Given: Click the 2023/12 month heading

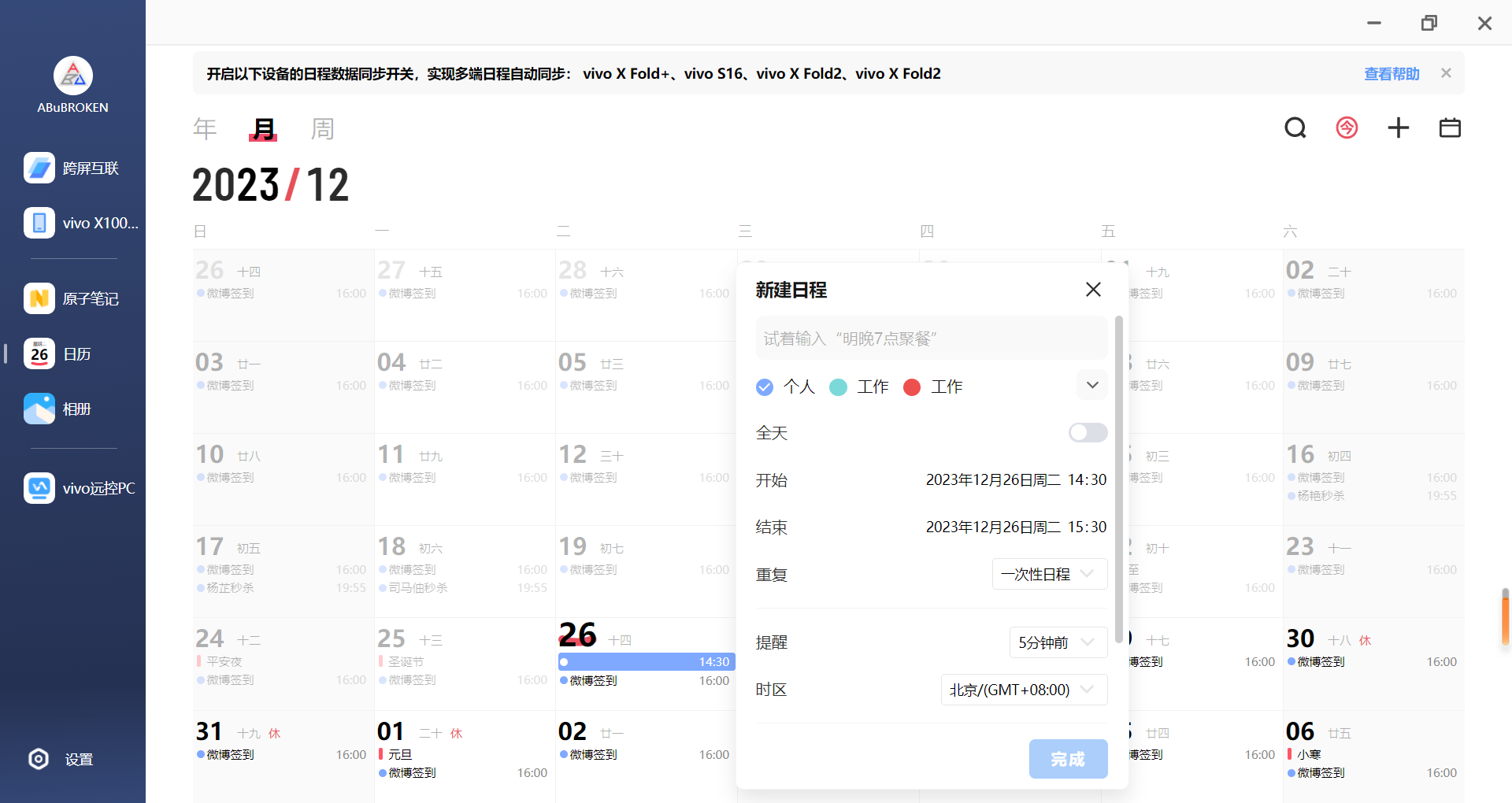Looking at the screenshot, I should [270, 186].
